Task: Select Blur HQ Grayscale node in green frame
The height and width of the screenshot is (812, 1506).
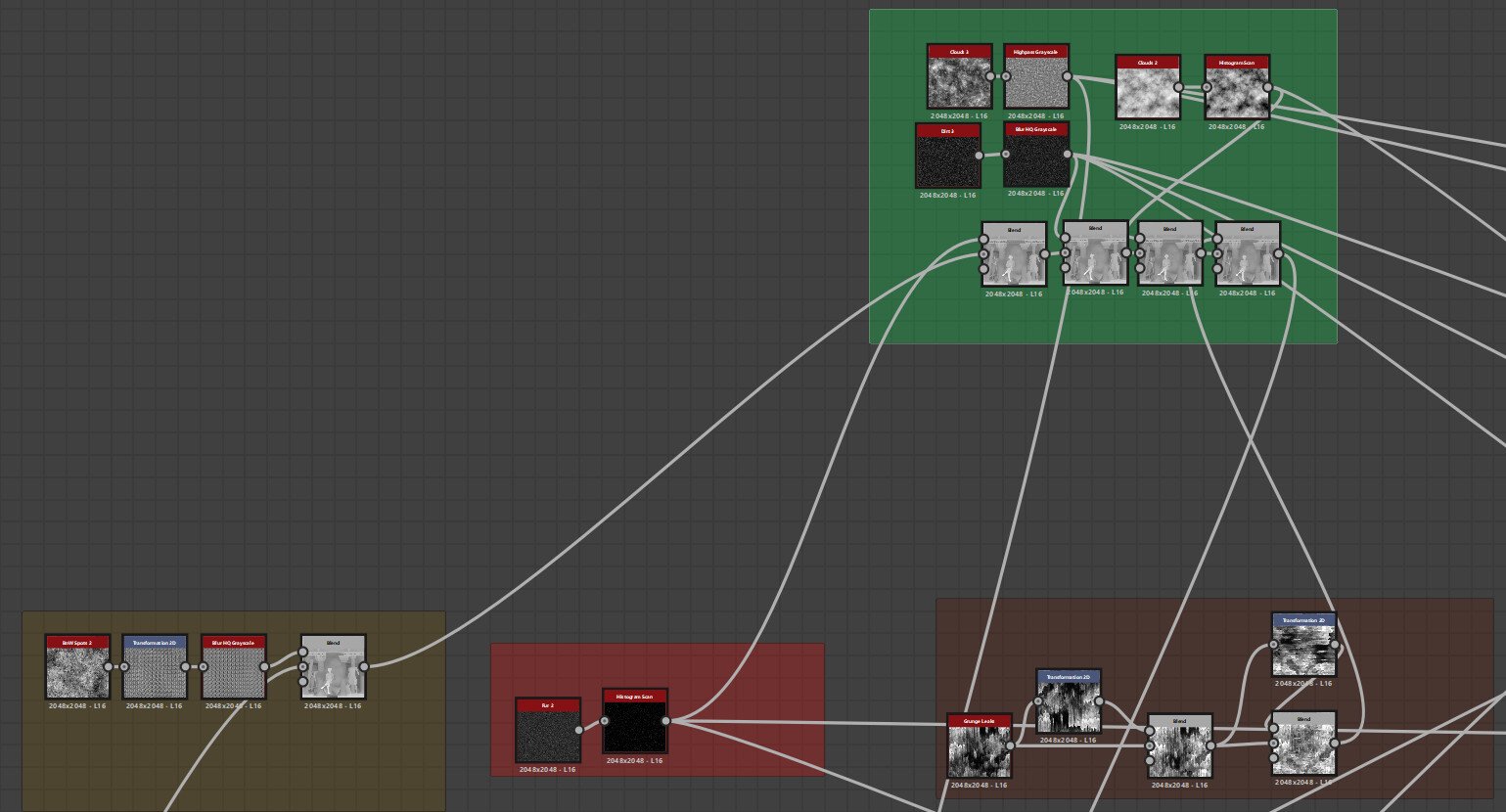Action: coord(1036,155)
